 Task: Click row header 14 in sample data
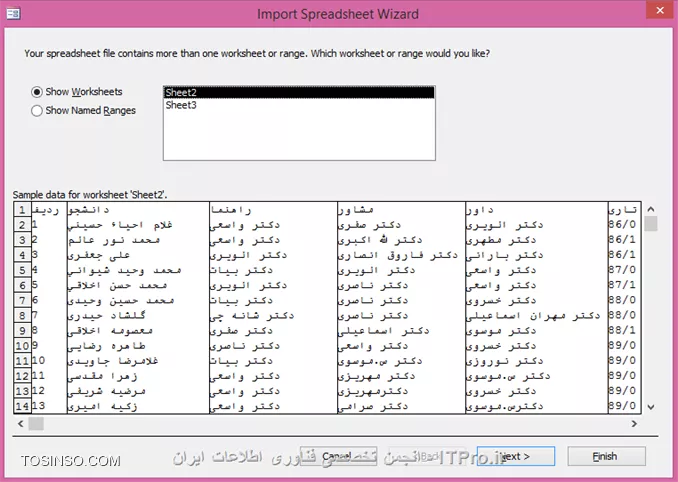click(x=22, y=406)
